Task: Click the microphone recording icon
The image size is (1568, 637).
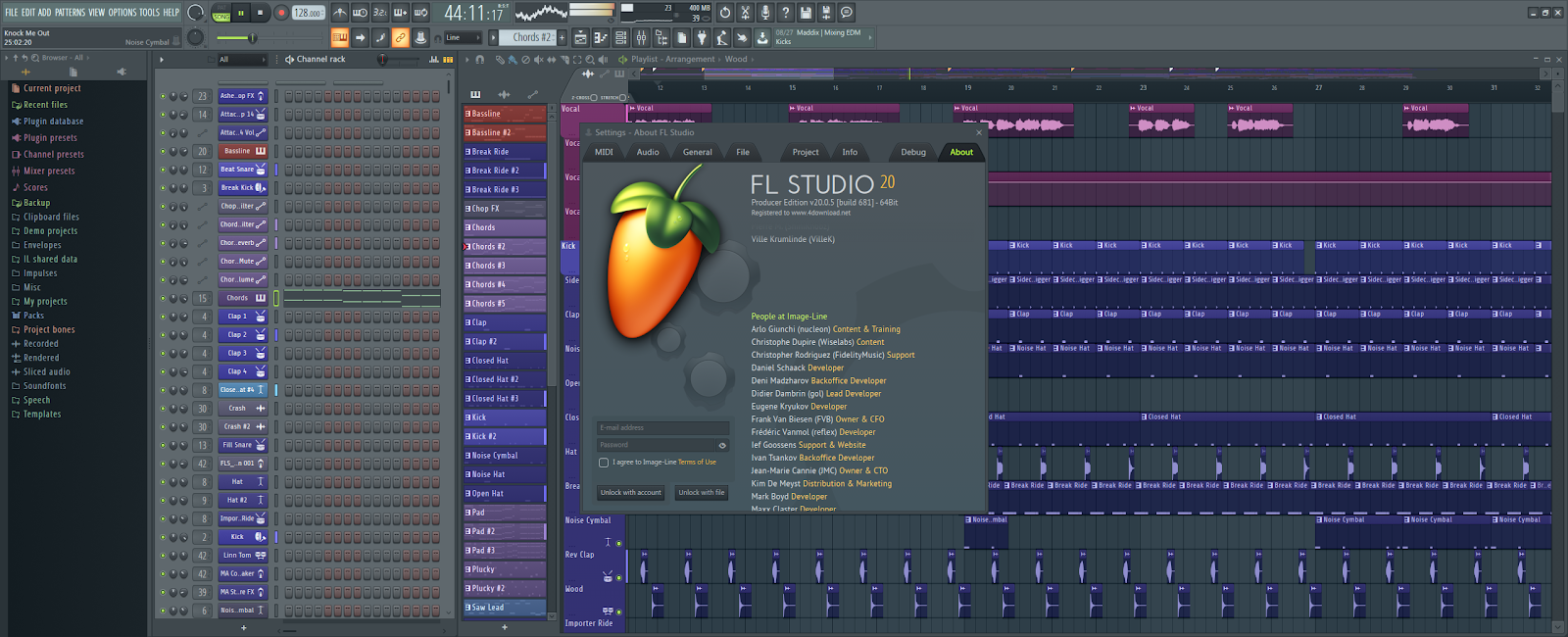Action: point(764,13)
